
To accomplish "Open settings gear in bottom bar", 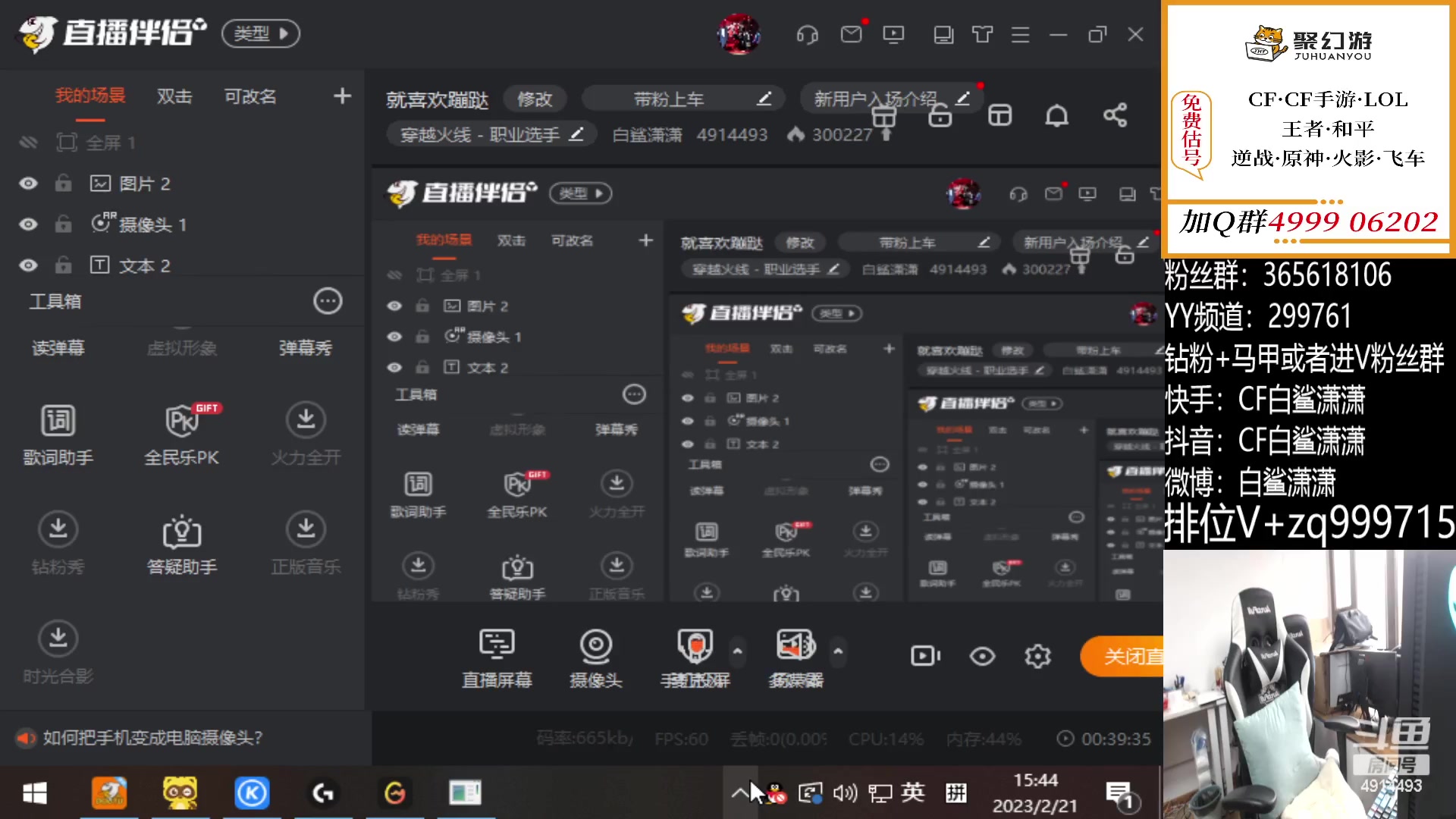I will (1037, 656).
